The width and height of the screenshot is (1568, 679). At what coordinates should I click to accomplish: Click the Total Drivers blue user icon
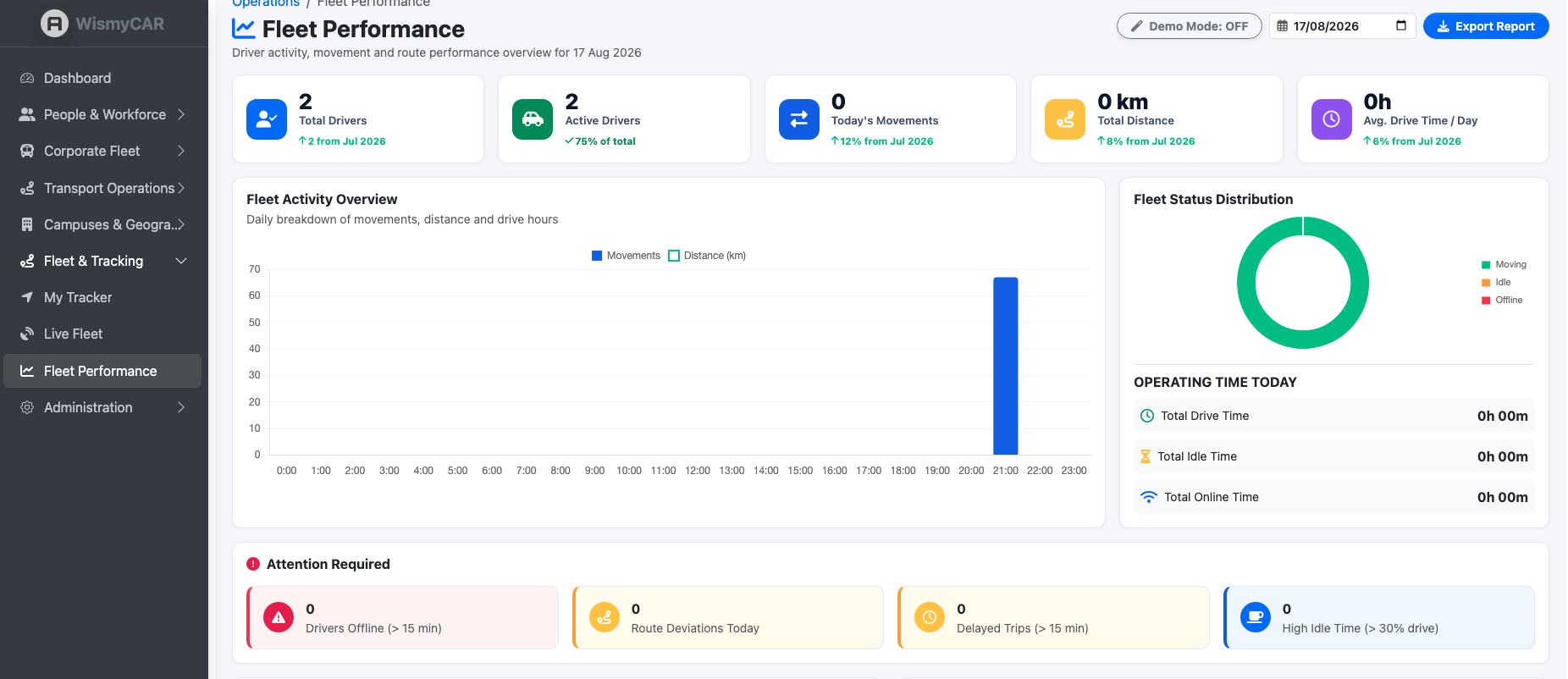point(267,119)
